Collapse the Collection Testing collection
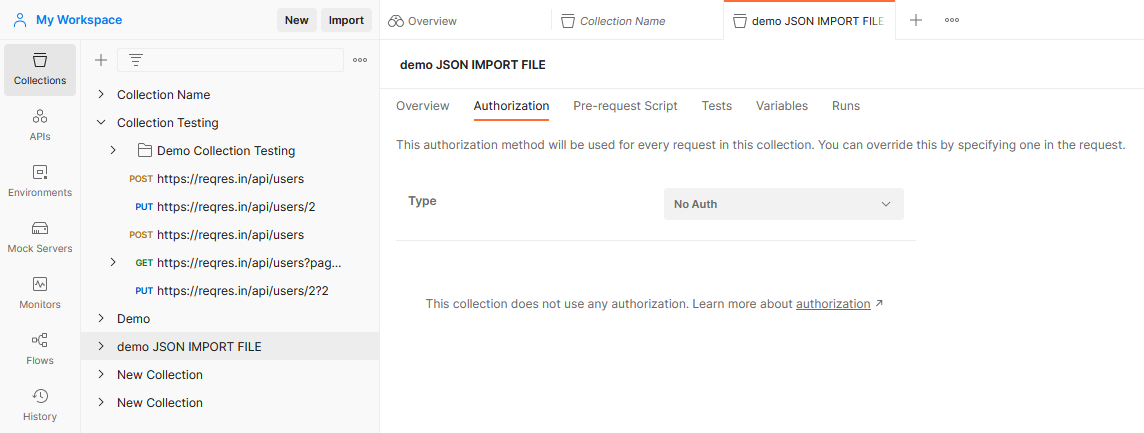1144x433 pixels. coord(101,123)
